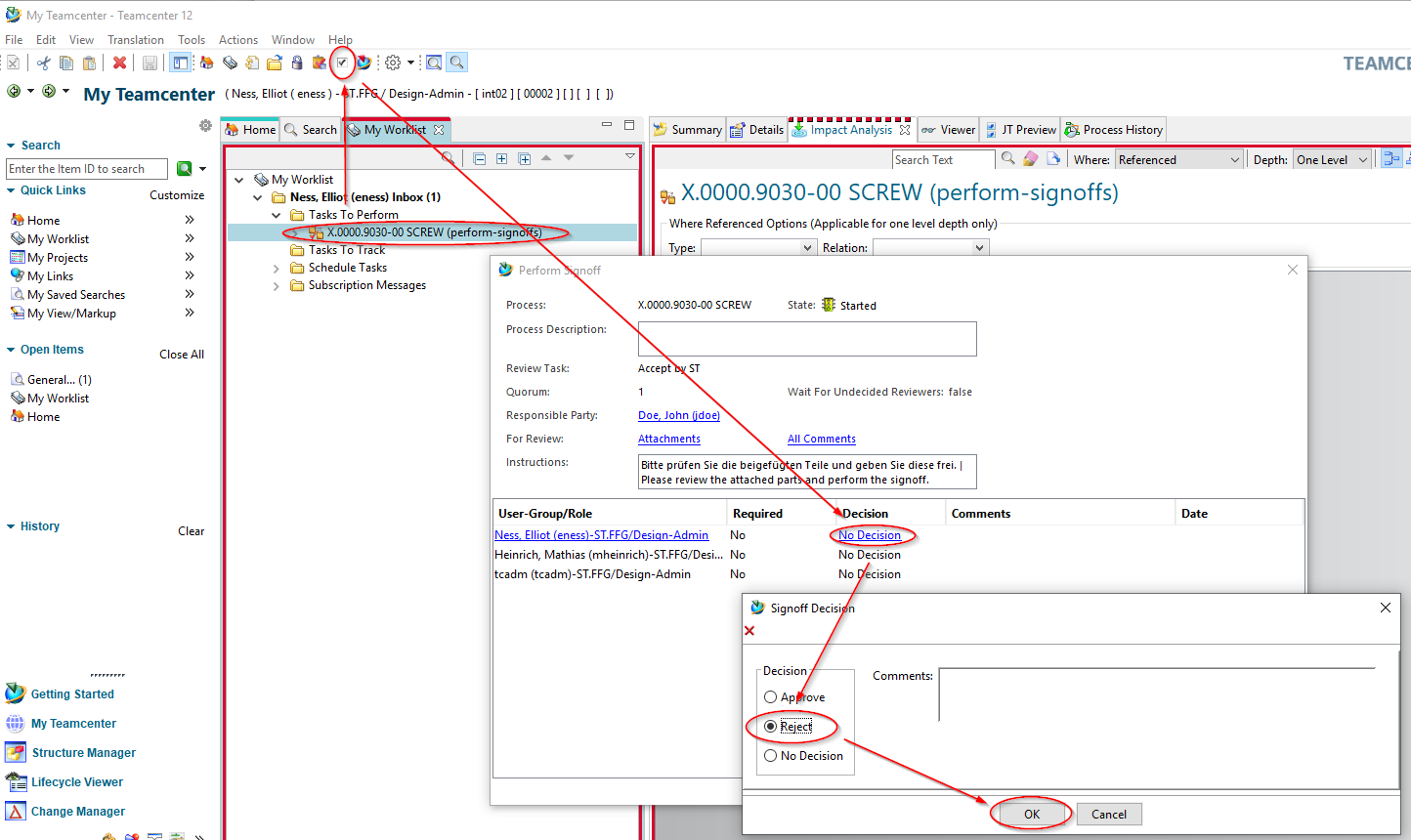
Task: Expand the Schedule Tasks folder
Action: [x=277, y=268]
